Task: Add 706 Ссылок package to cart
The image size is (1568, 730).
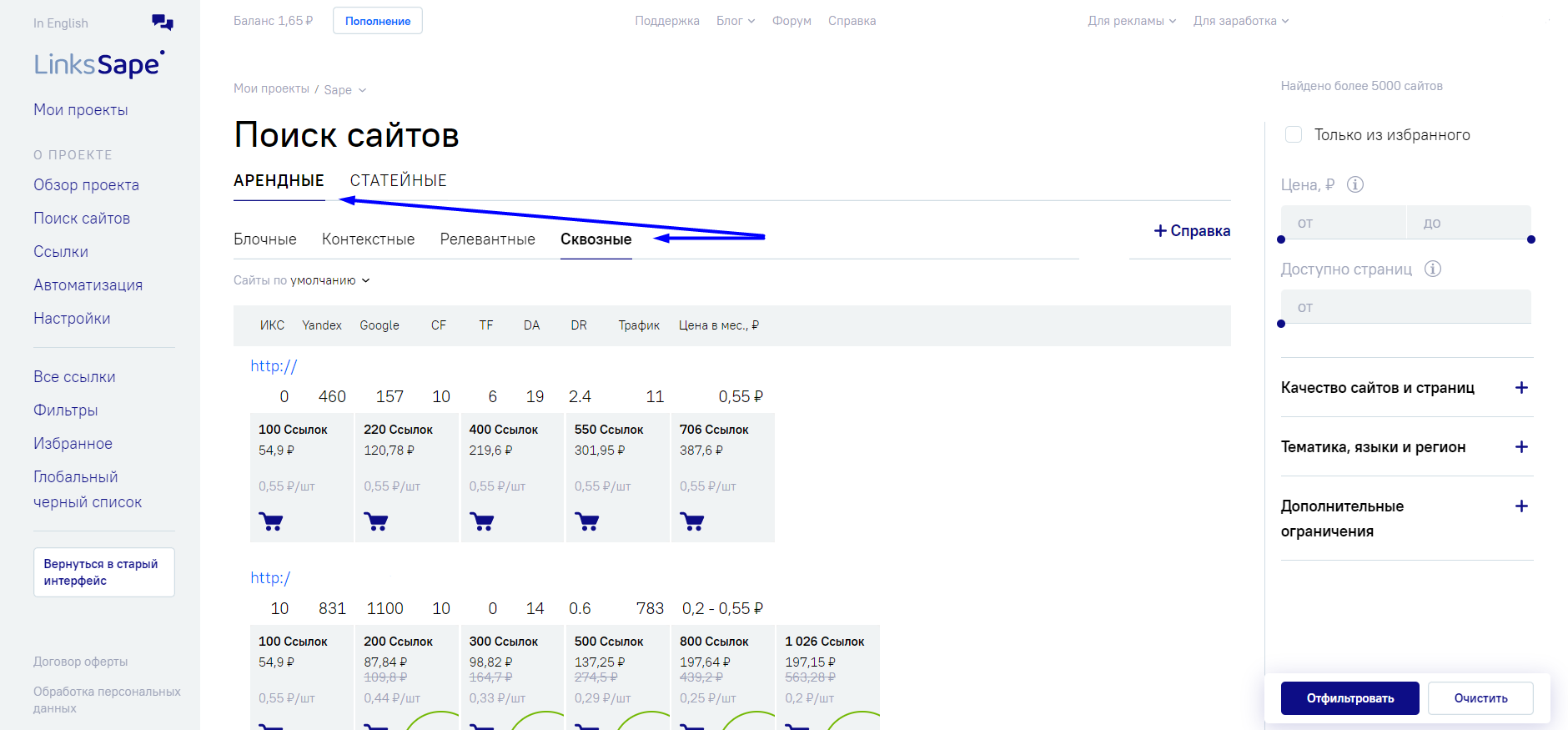Action: (692, 522)
